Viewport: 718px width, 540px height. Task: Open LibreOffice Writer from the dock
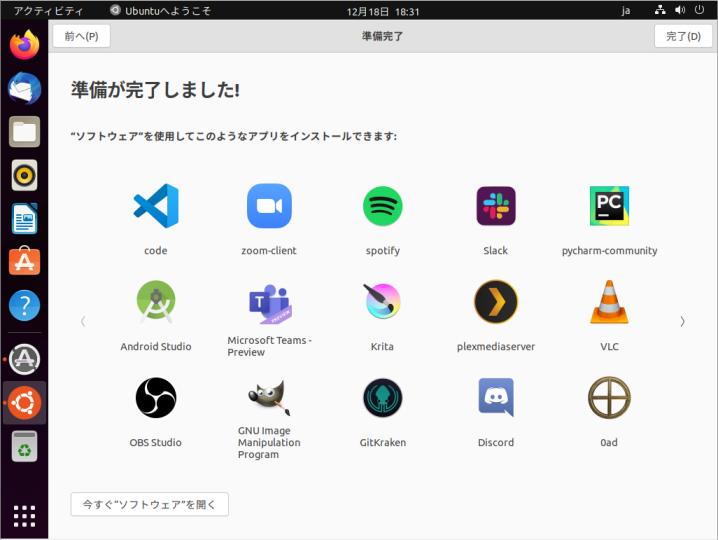24,218
